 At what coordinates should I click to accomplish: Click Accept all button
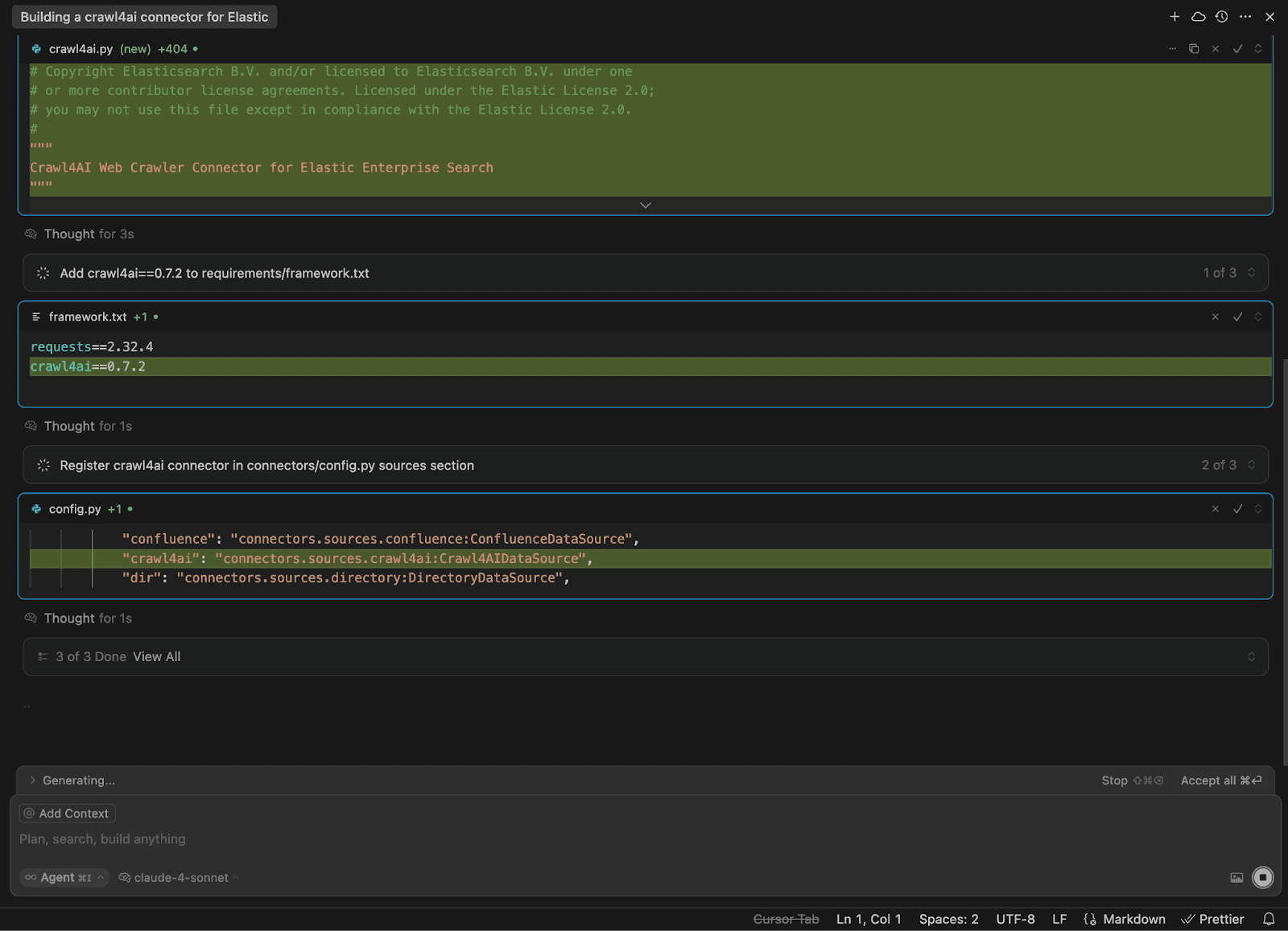tap(1220, 780)
